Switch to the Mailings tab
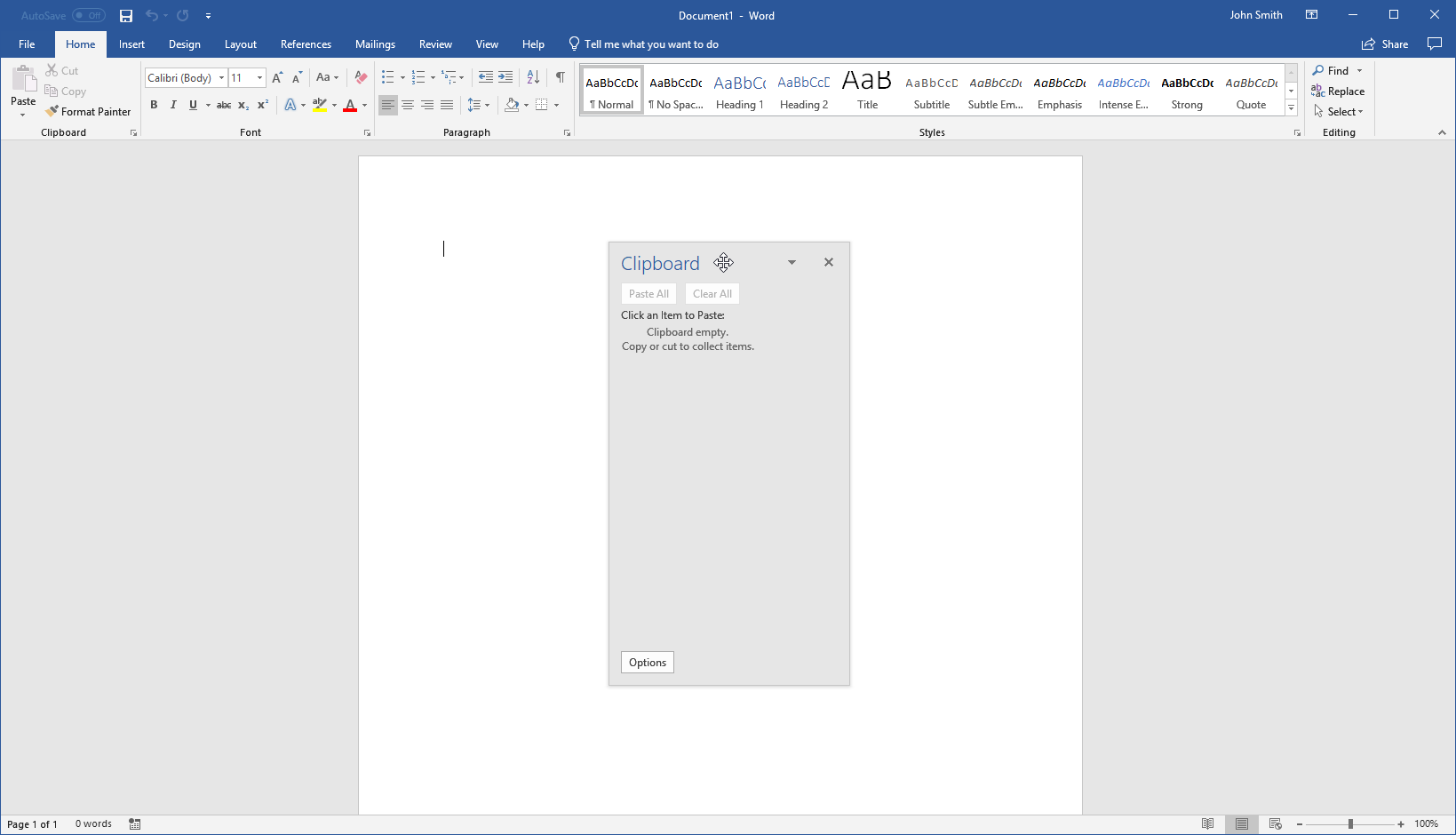This screenshot has height=835, width=1456. click(375, 44)
